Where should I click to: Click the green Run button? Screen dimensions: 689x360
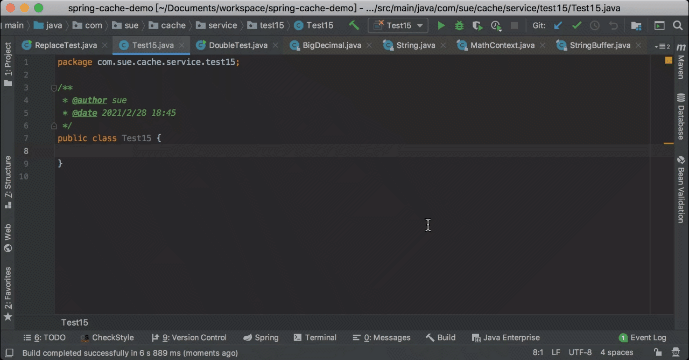point(441,26)
